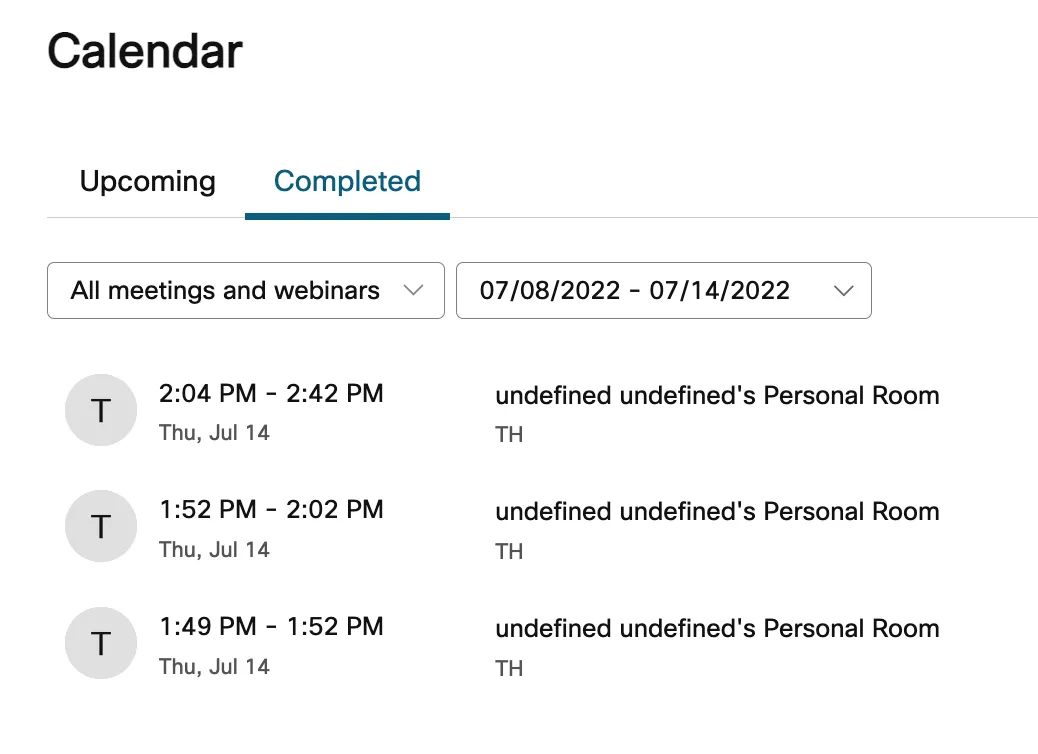Click the T avatar for the 2:04 PM meeting
1038x754 pixels.
[x=100, y=410]
